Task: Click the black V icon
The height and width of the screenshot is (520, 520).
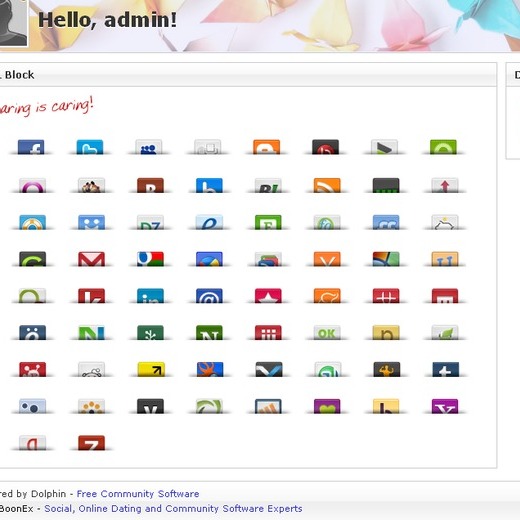Action: [x=150, y=406]
